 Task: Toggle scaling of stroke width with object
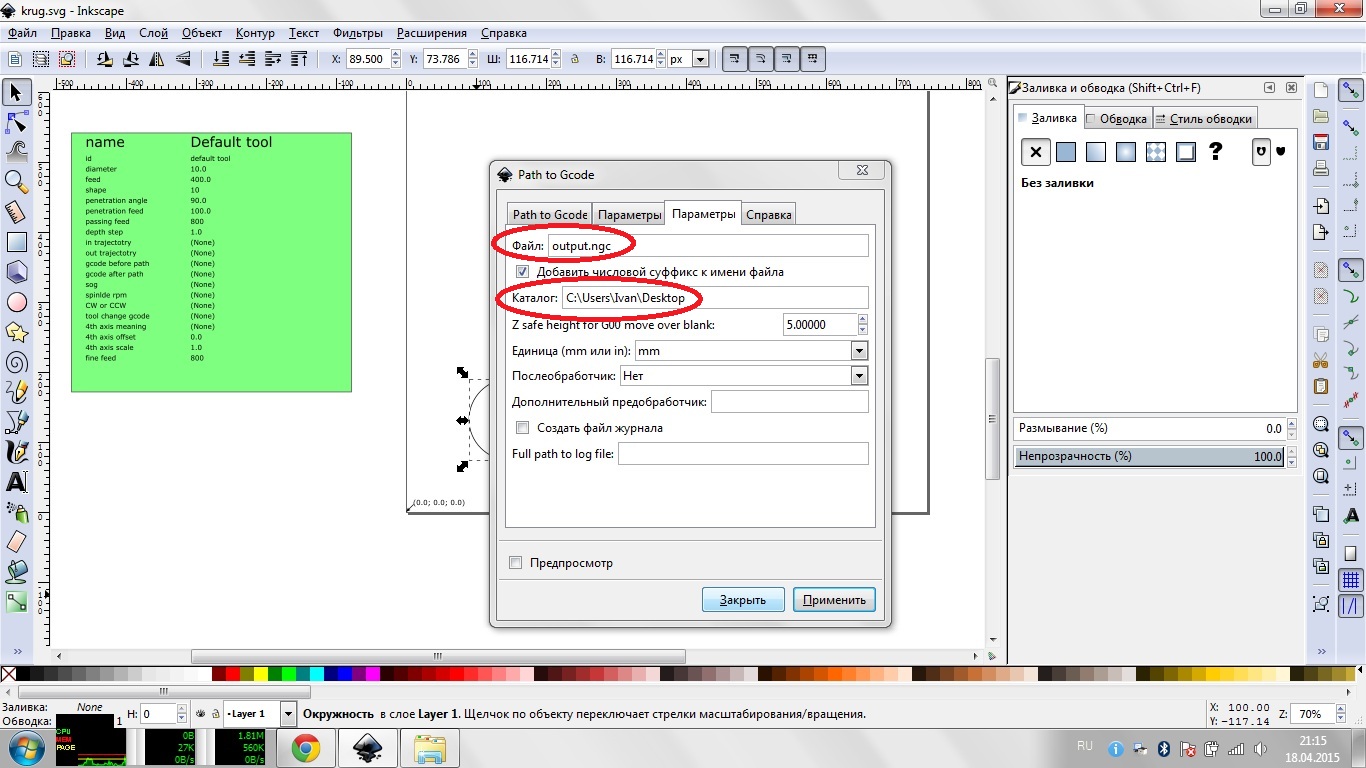point(735,59)
